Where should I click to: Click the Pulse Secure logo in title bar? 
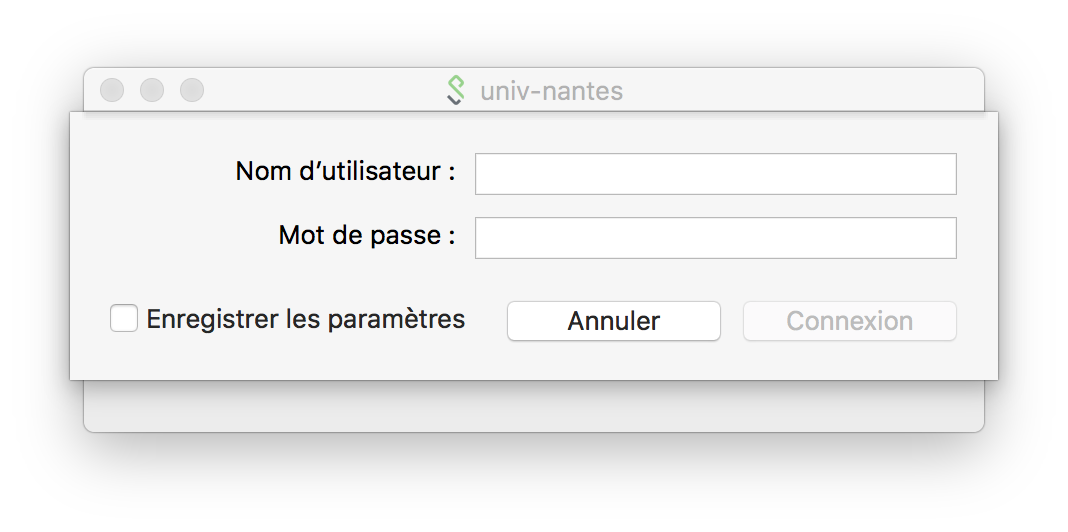pyautogui.click(x=455, y=91)
